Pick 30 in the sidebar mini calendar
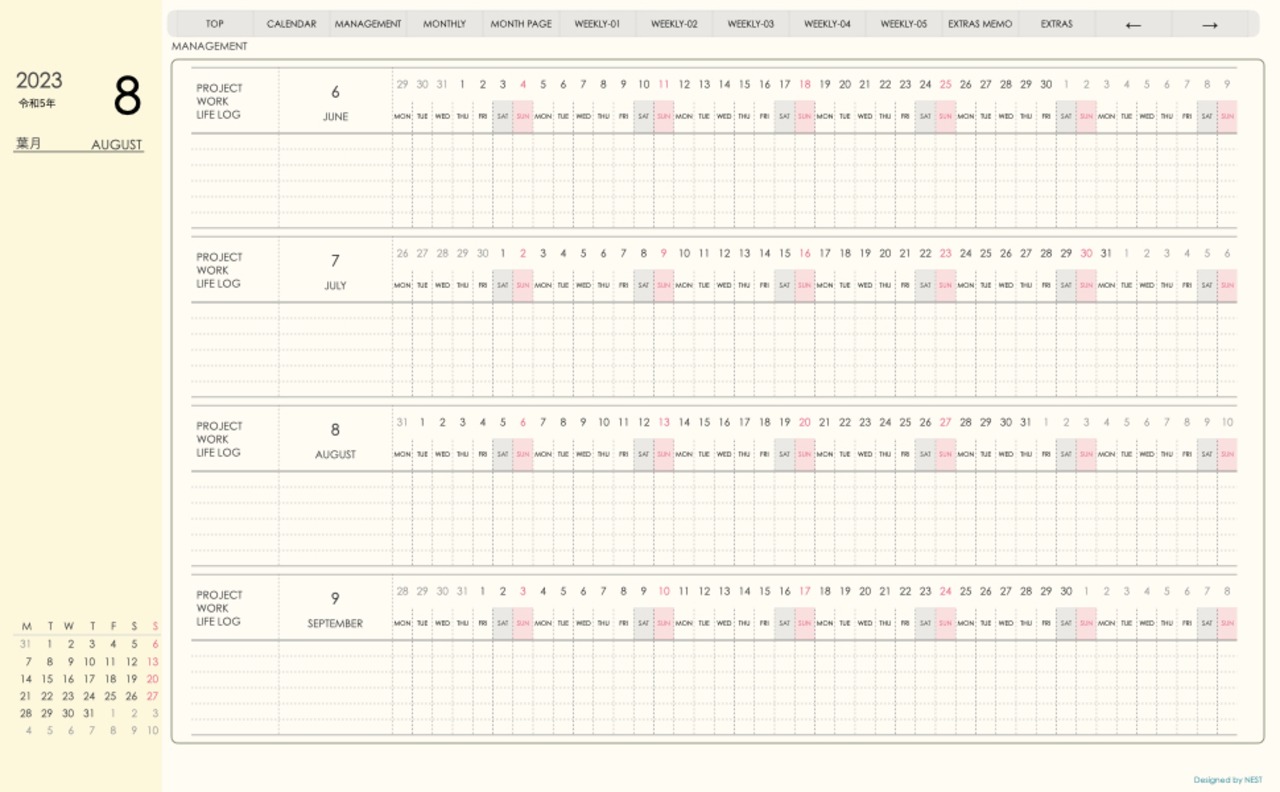This screenshot has height=792, width=1280. tap(68, 713)
